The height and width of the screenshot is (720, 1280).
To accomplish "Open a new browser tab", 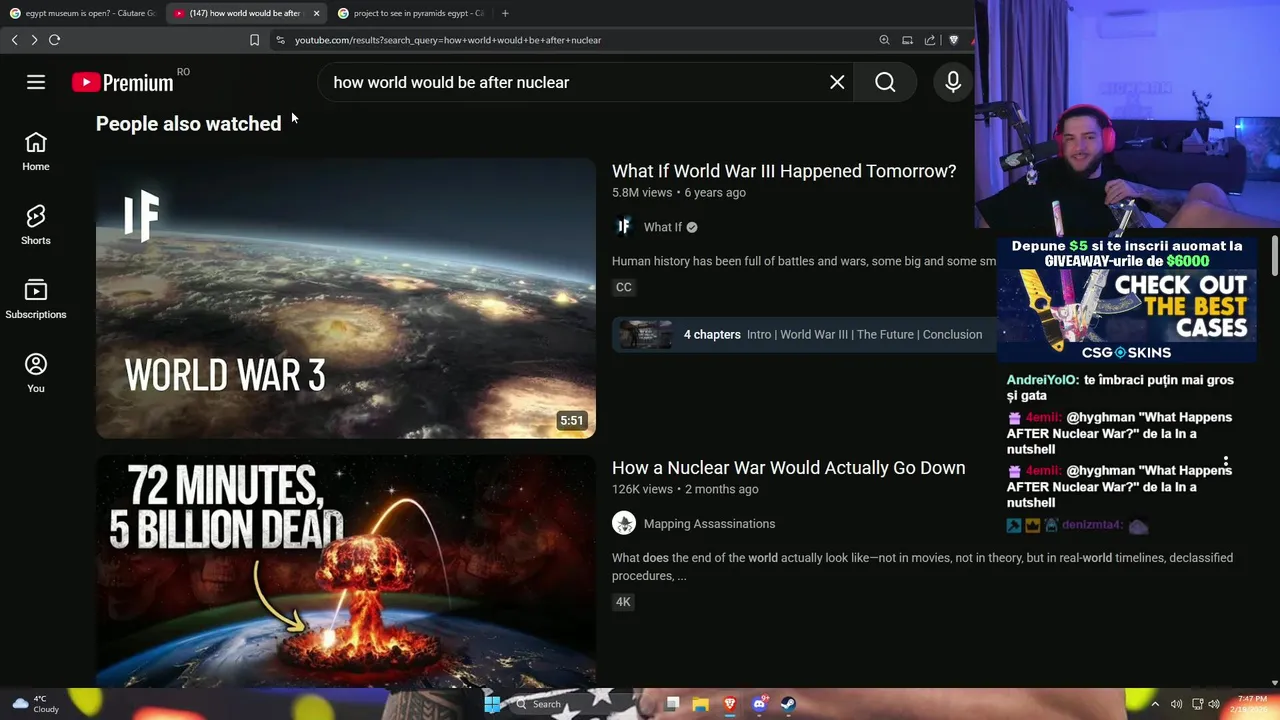I will 505,13.
